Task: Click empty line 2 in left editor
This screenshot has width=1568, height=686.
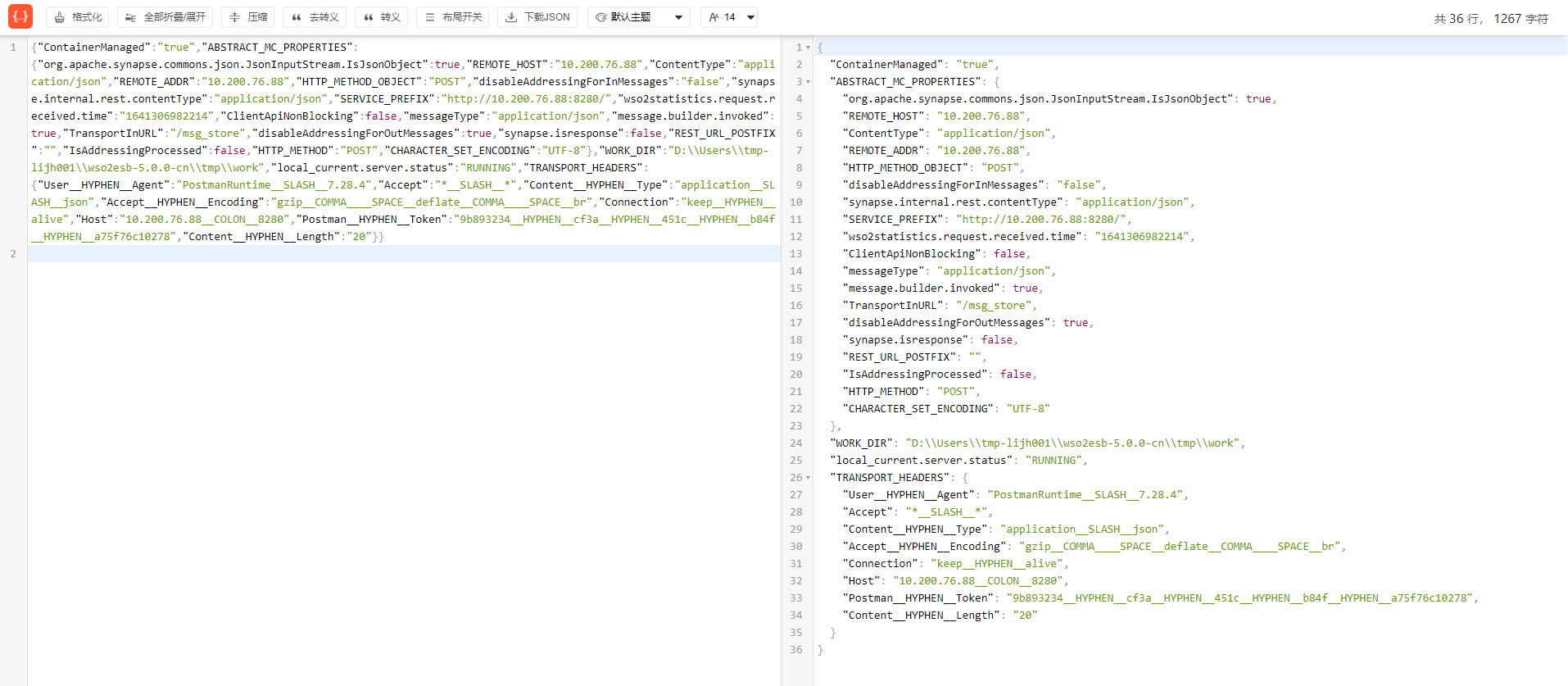Action: tap(404, 254)
